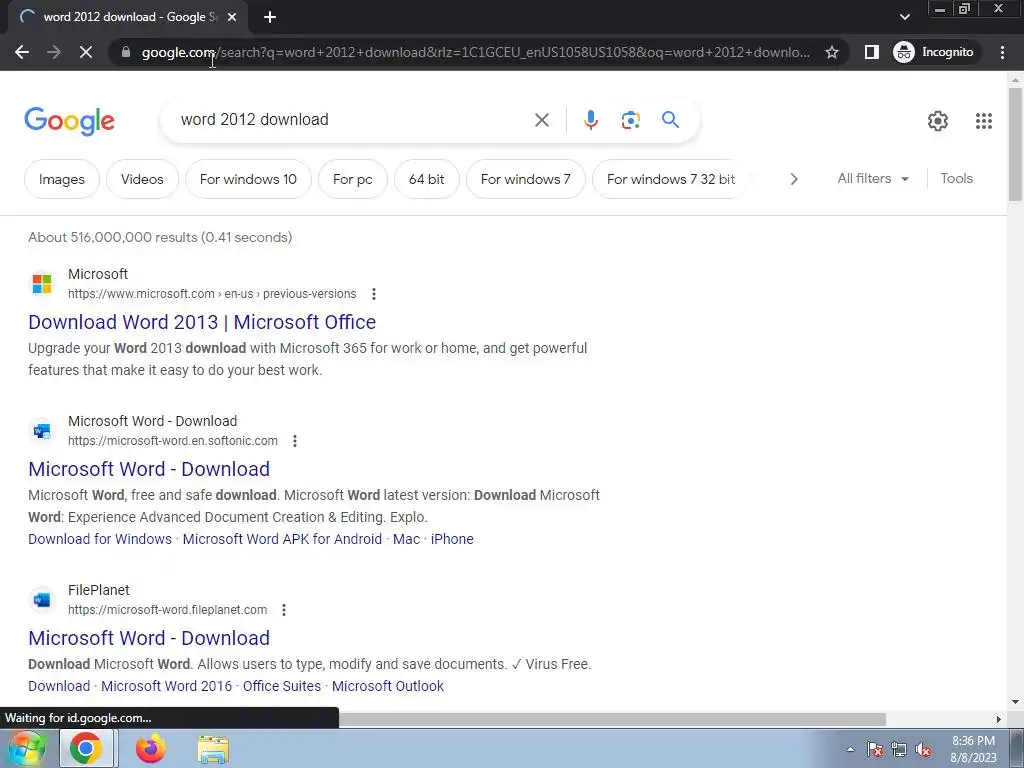Start voice search with microphone icon
The width and height of the screenshot is (1024, 768).
coord(590,120)
